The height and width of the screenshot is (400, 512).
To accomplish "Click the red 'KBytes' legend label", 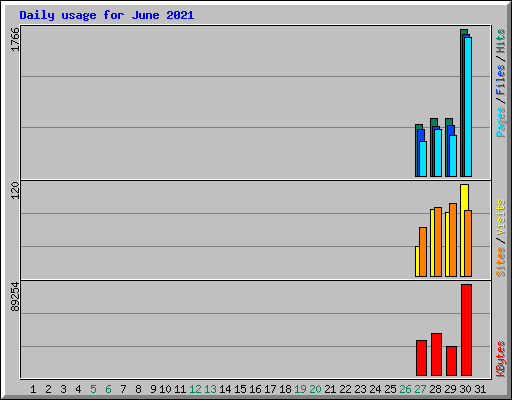I will click(501, 359).
